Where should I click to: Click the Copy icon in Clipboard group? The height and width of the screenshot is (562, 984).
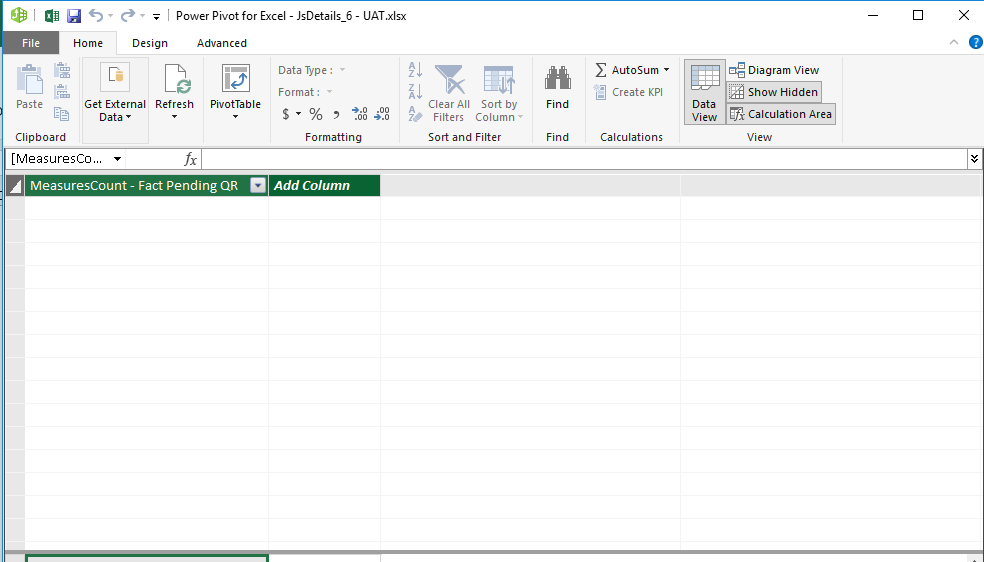(x=62, y=114)
